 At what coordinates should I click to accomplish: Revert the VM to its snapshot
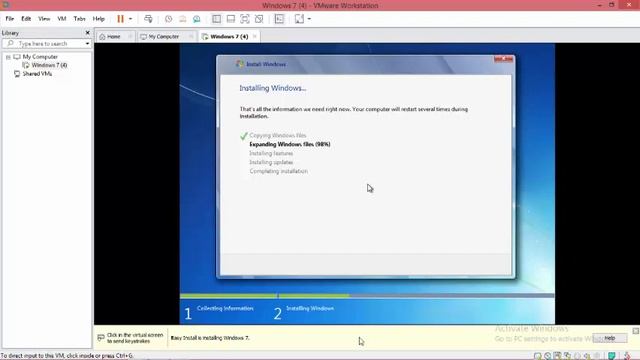tap(182, 19)
